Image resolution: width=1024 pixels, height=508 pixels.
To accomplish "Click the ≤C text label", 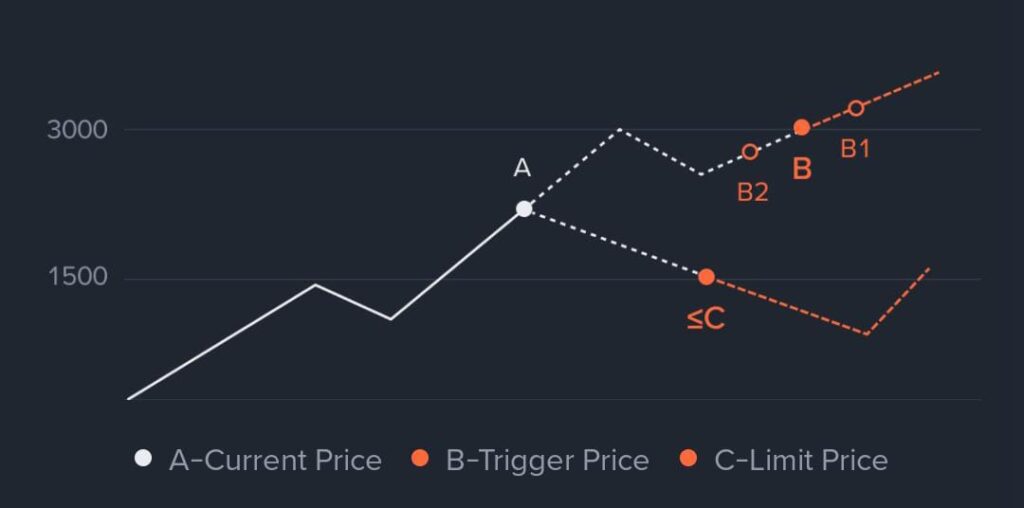I will point(705,319).
